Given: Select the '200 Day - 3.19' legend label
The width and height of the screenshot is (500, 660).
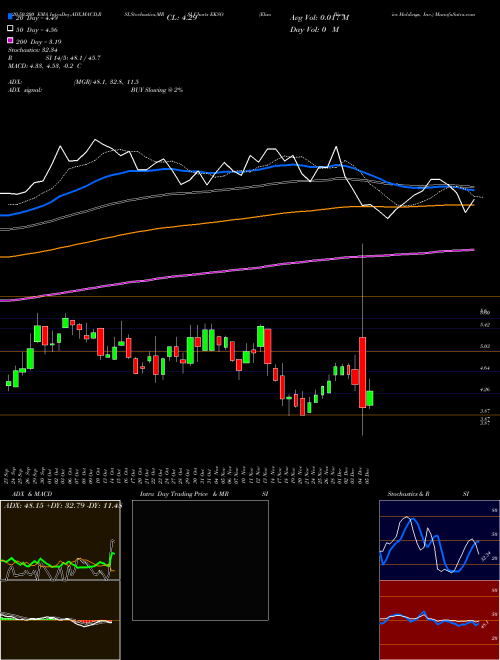Looking at the screenshot, I should [x=39, y=42].
